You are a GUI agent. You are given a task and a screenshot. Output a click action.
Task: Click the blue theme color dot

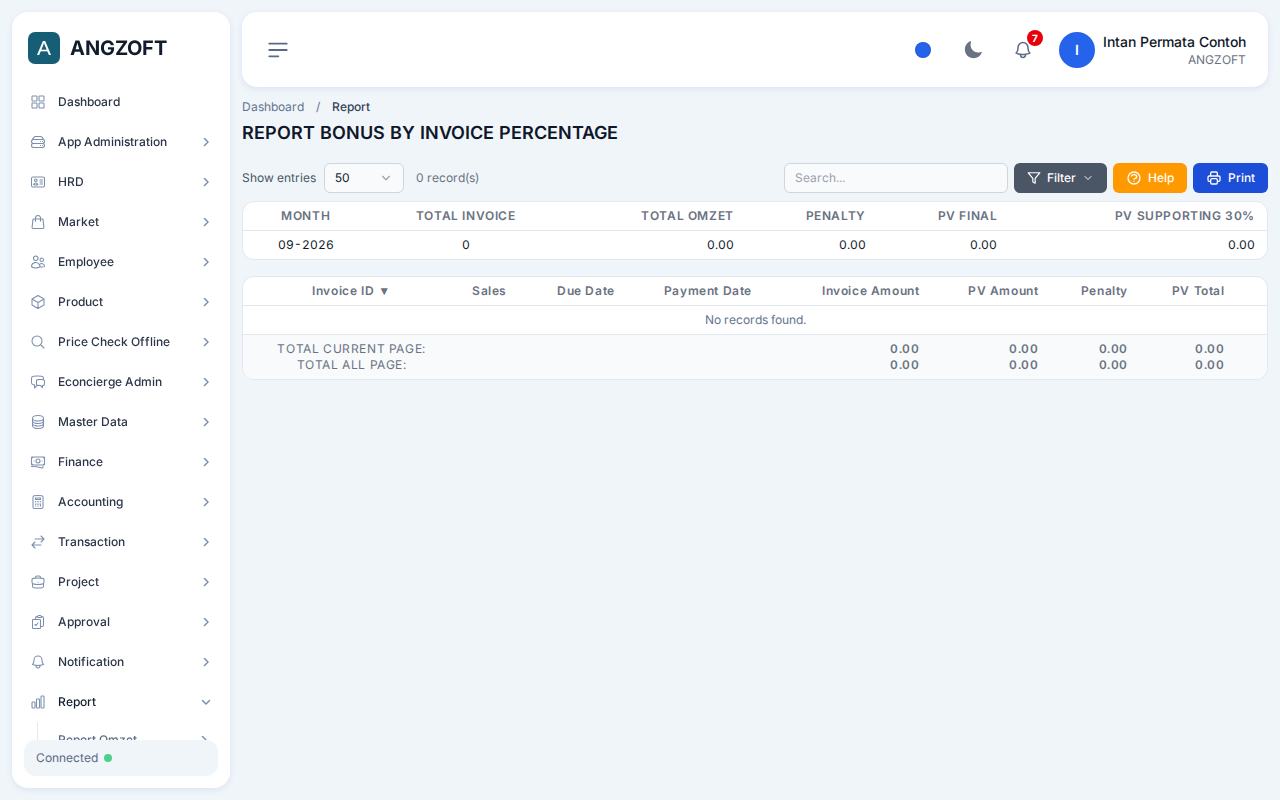point(923,50)
